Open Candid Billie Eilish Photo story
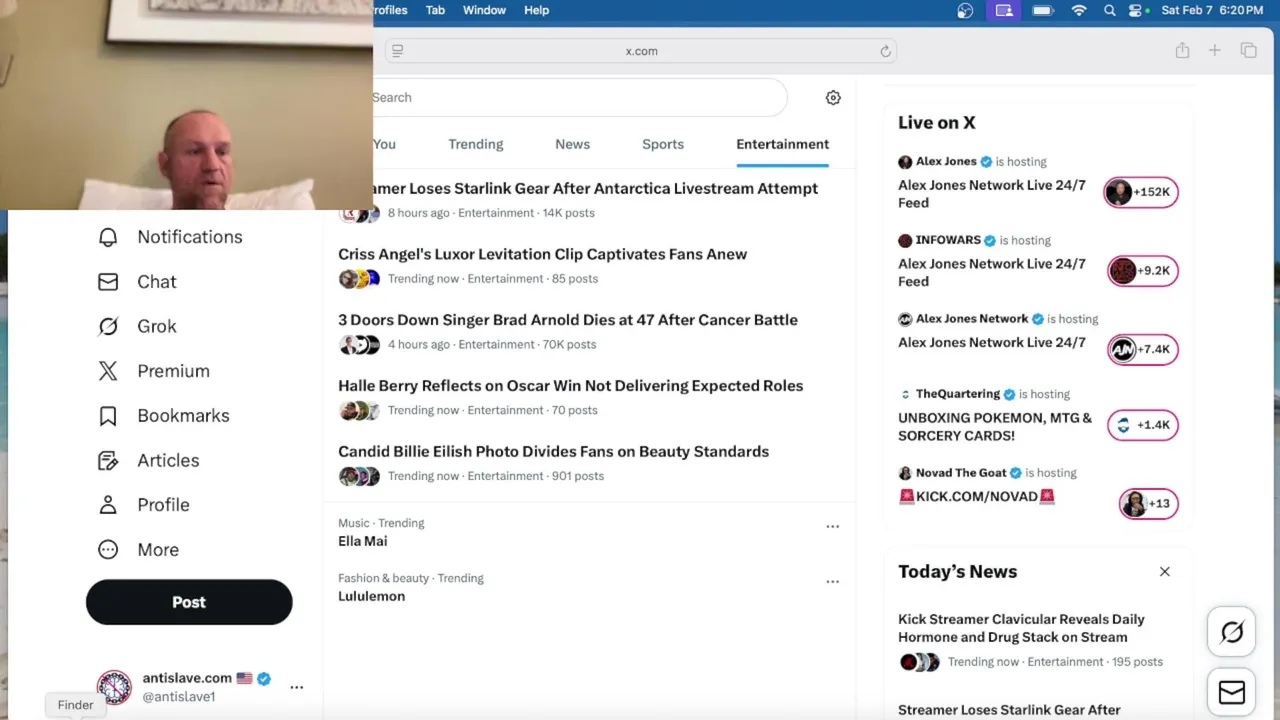 (x=553, y=452)
